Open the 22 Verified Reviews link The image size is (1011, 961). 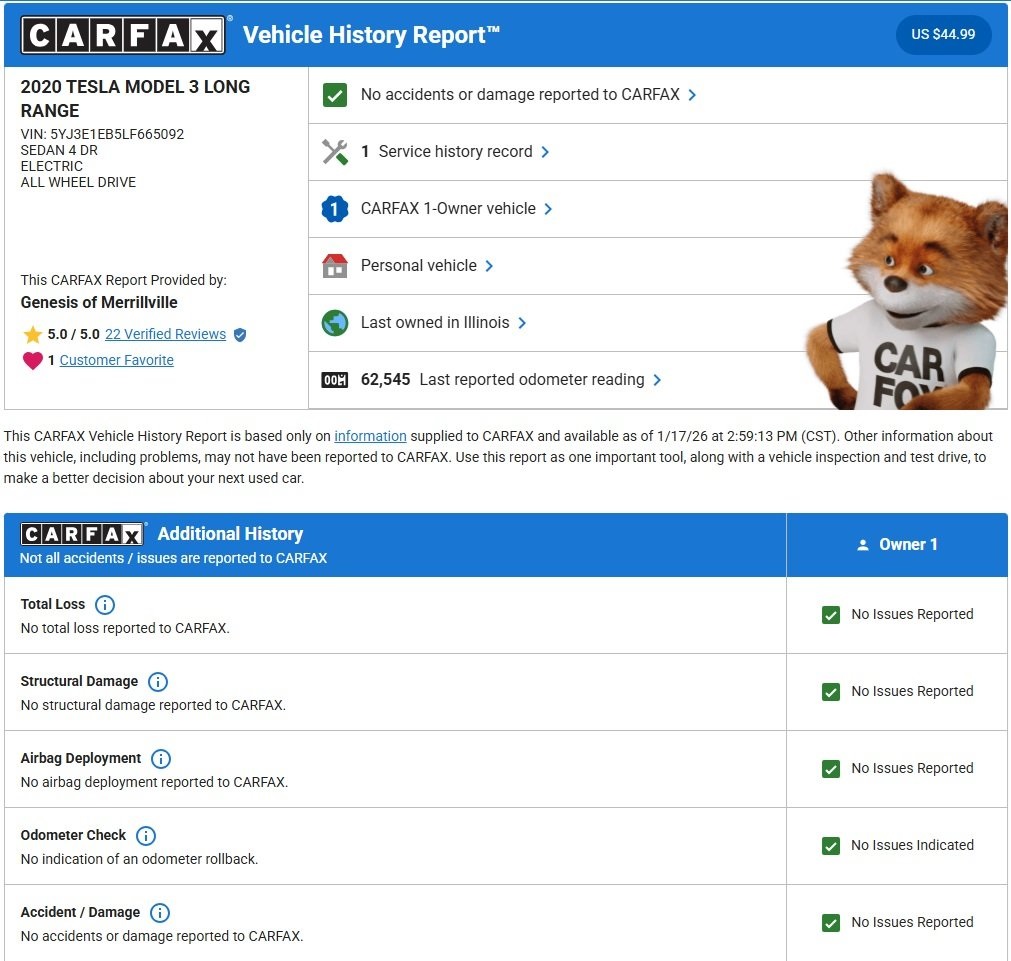click(x=165, y=334)
